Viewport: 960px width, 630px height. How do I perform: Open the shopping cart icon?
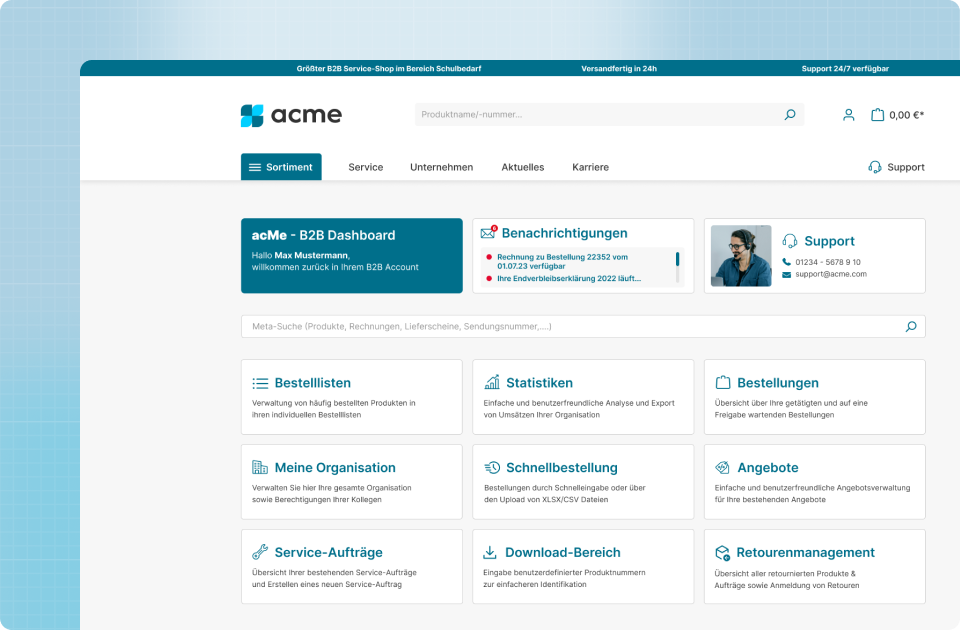(x=877, y=115)
